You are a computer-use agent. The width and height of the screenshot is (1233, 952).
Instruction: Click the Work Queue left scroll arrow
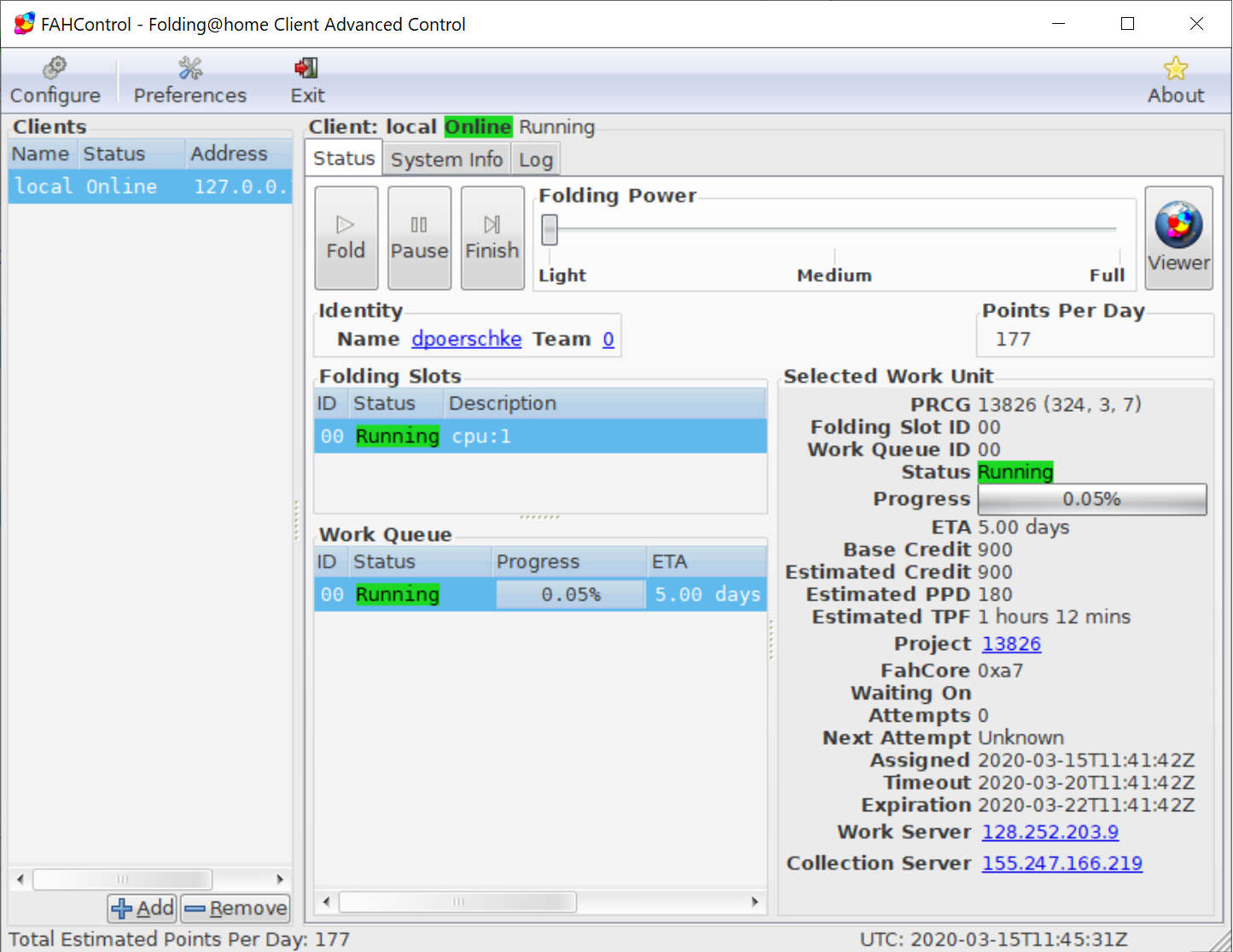point(326,902)
